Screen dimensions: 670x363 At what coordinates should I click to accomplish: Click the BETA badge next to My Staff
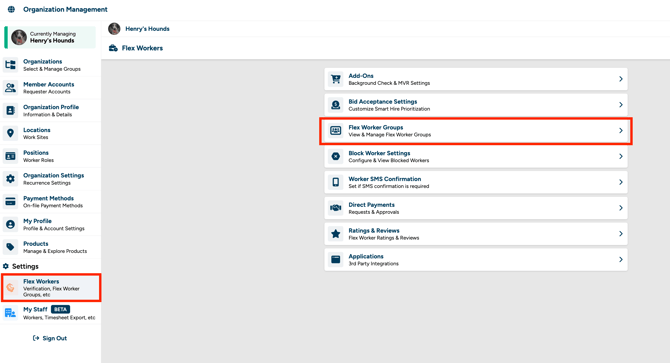click(60, 309)
